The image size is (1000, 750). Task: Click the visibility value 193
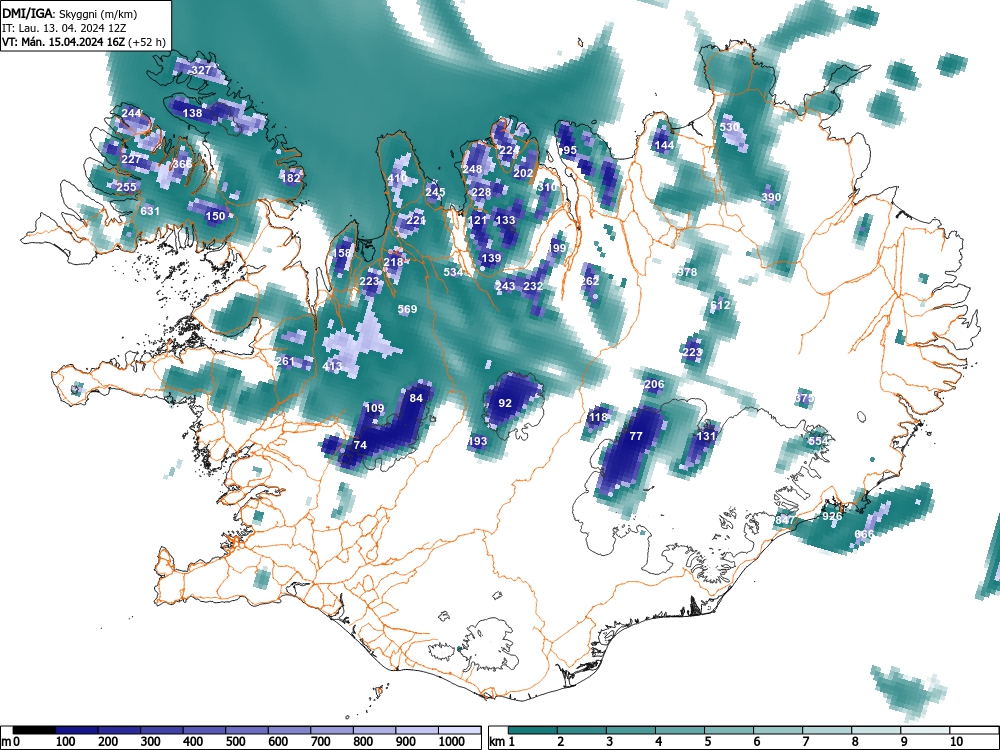click(x=478, y=441)
